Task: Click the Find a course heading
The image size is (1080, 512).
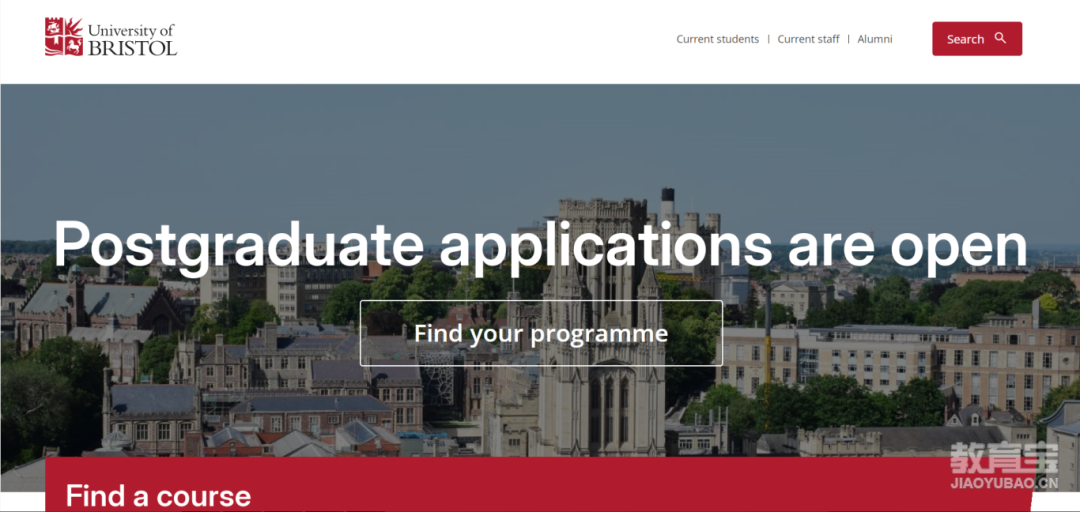Action: click(158, 496)
